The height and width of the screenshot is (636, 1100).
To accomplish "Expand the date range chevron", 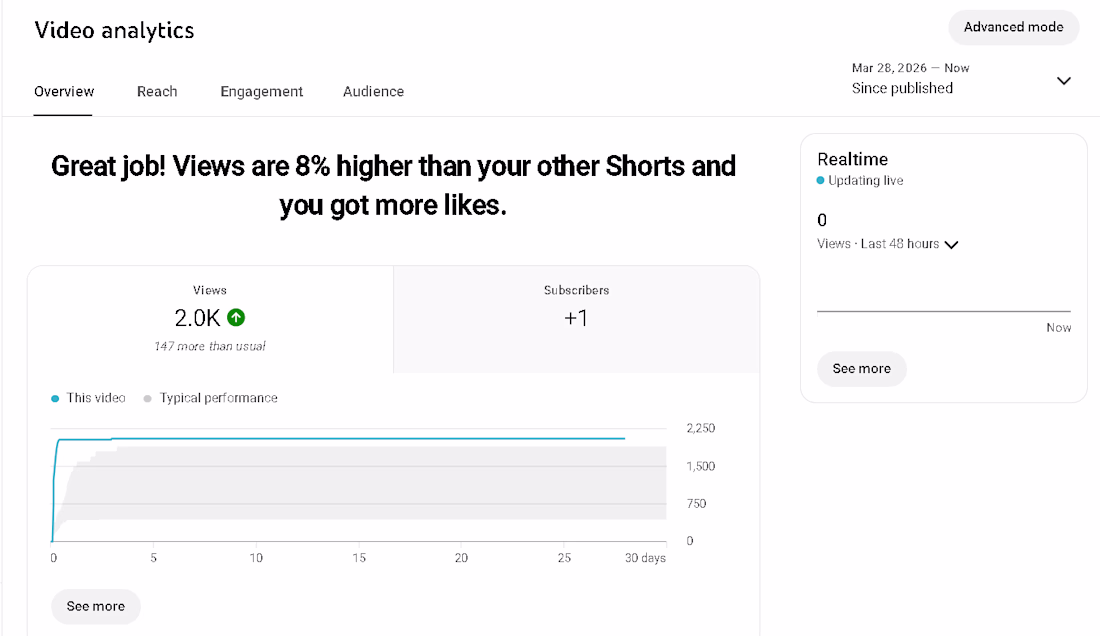I will click(x=1064, y=81).
